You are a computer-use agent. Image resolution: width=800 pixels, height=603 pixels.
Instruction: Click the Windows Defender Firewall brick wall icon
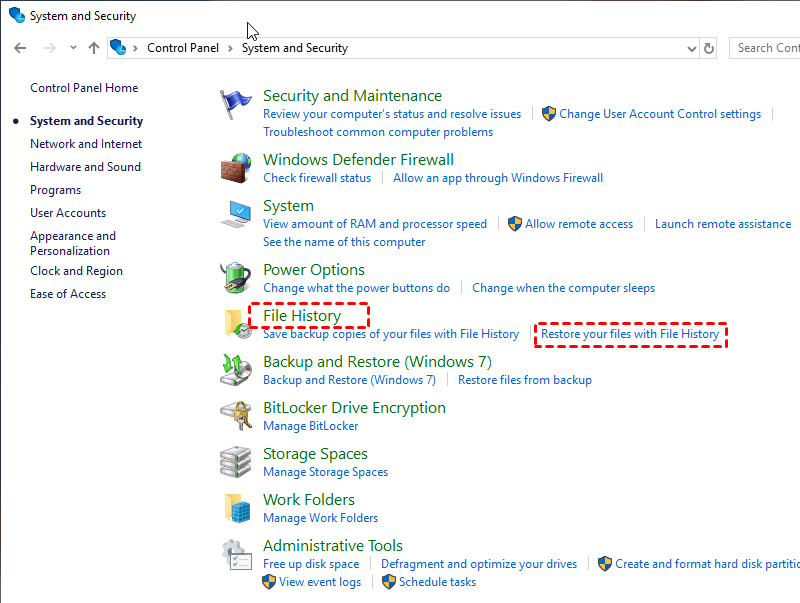[236, 168]
